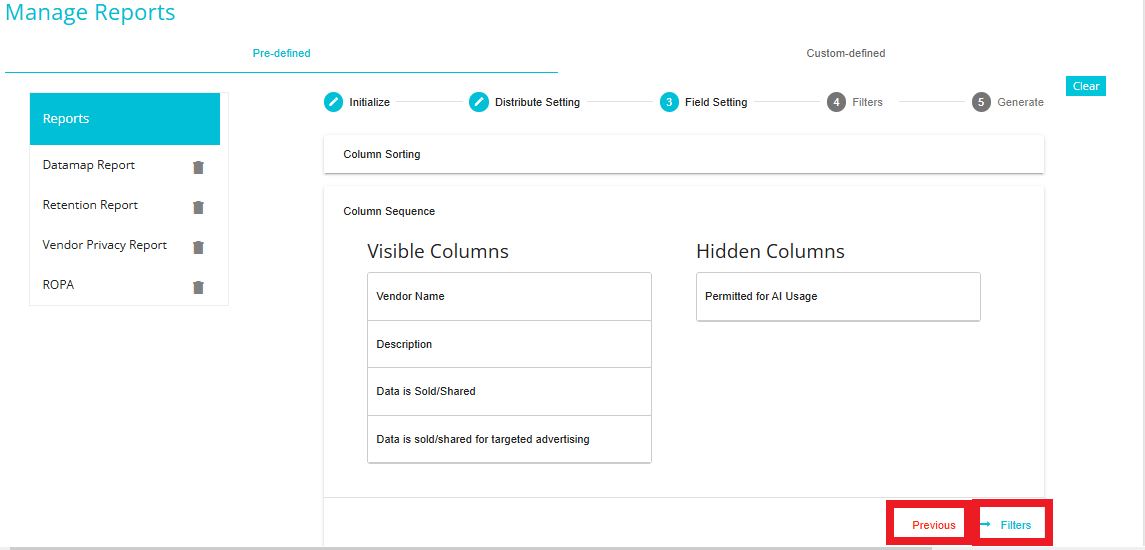Remove Vendor Privacy Report via trash icon
The width and height of the screenshot is (1145, 550).
(x=198, y=247)
